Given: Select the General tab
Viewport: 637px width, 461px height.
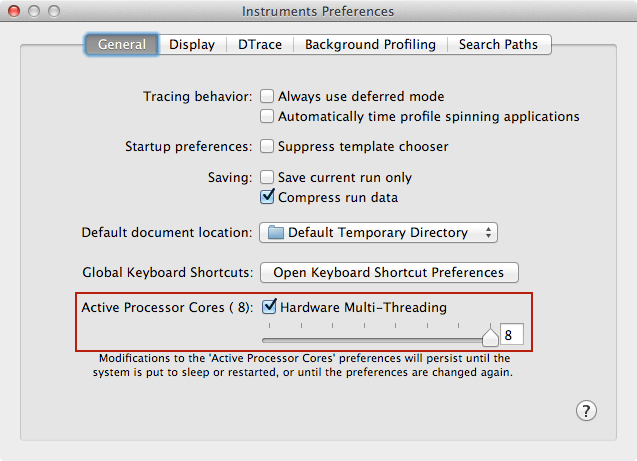Looking at the screenshot, I should point(122,44).
